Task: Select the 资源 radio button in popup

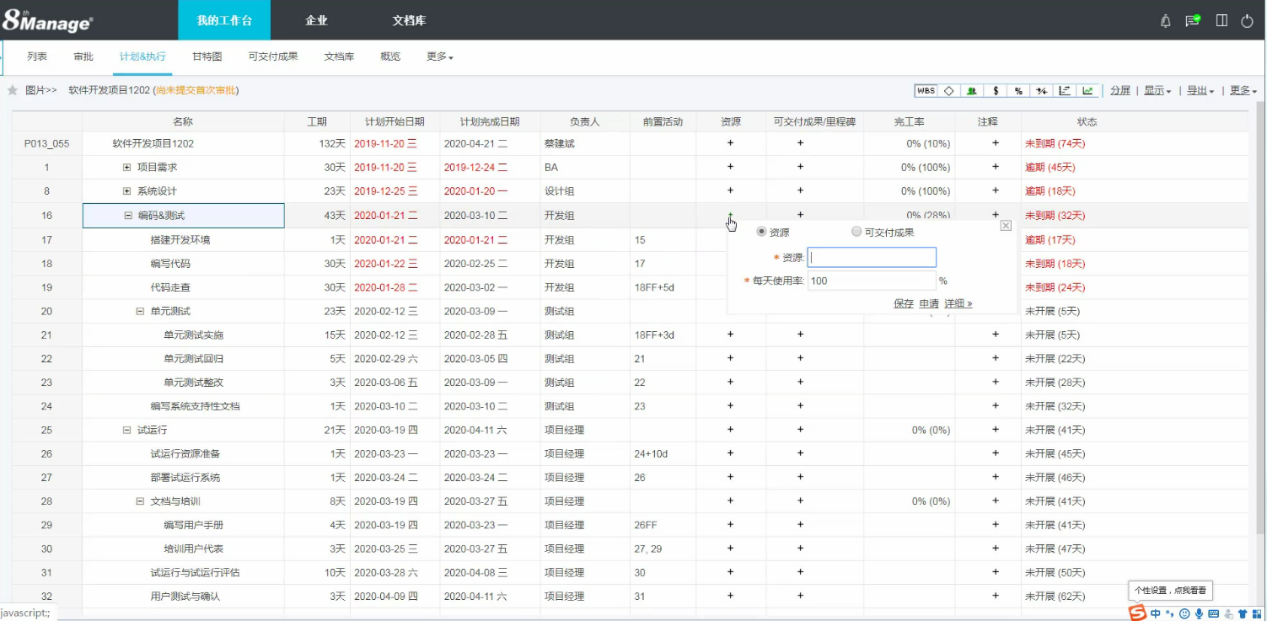Action: coord(762,231)
